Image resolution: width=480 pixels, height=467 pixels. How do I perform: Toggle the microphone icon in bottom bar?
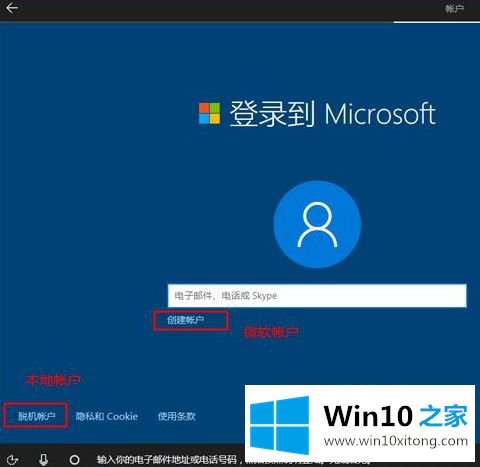(43, 460)
